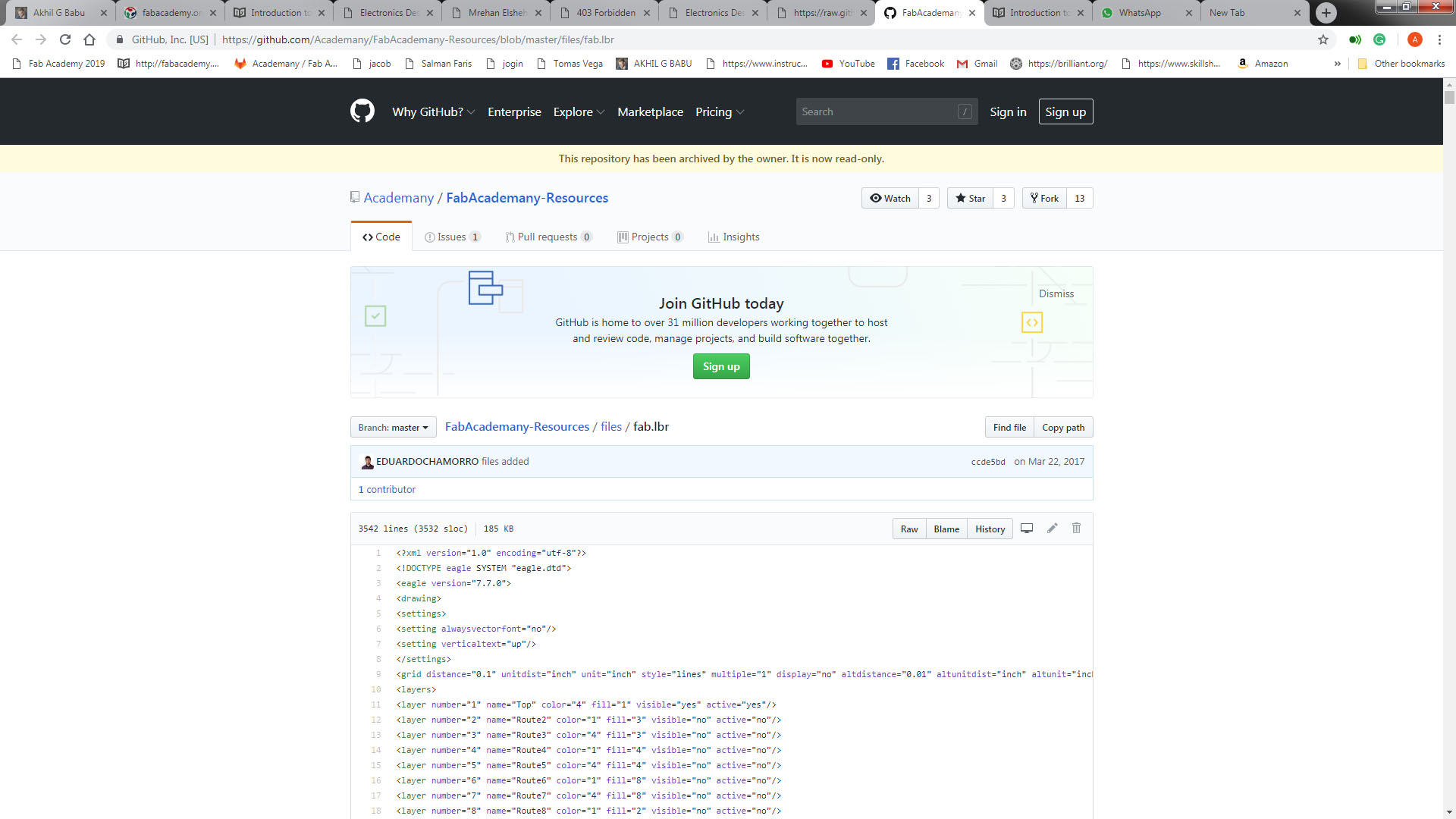Open file in GitHub Desktop icon
This screenshot has width=1456, height=819.
point(1027,529)
